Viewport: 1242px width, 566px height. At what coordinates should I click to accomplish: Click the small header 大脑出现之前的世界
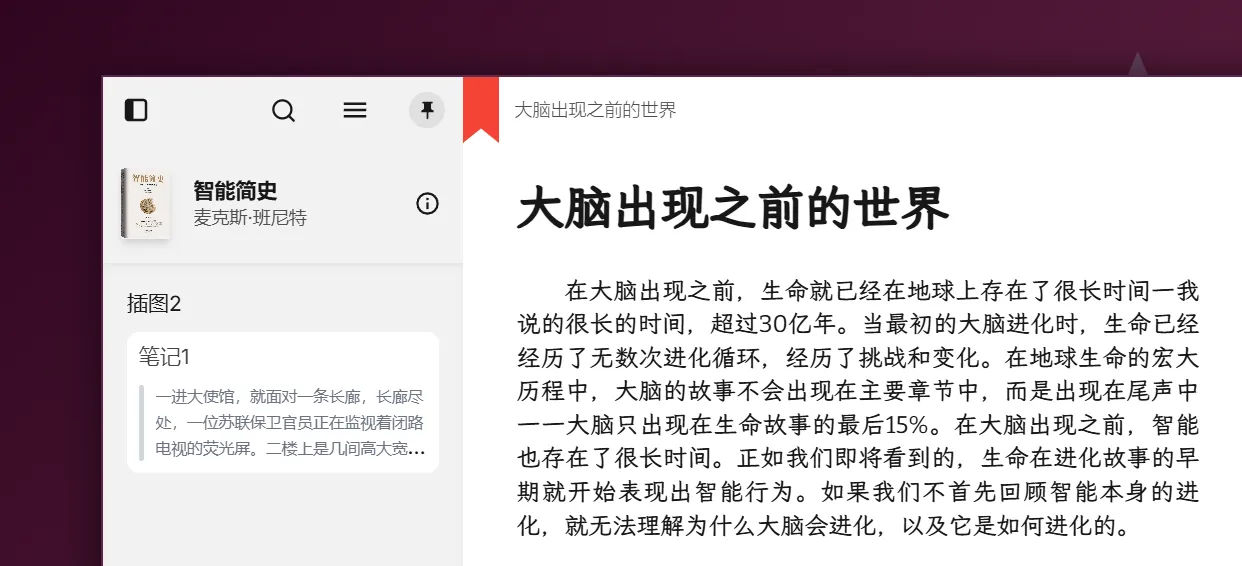click(x=595, y=110)
